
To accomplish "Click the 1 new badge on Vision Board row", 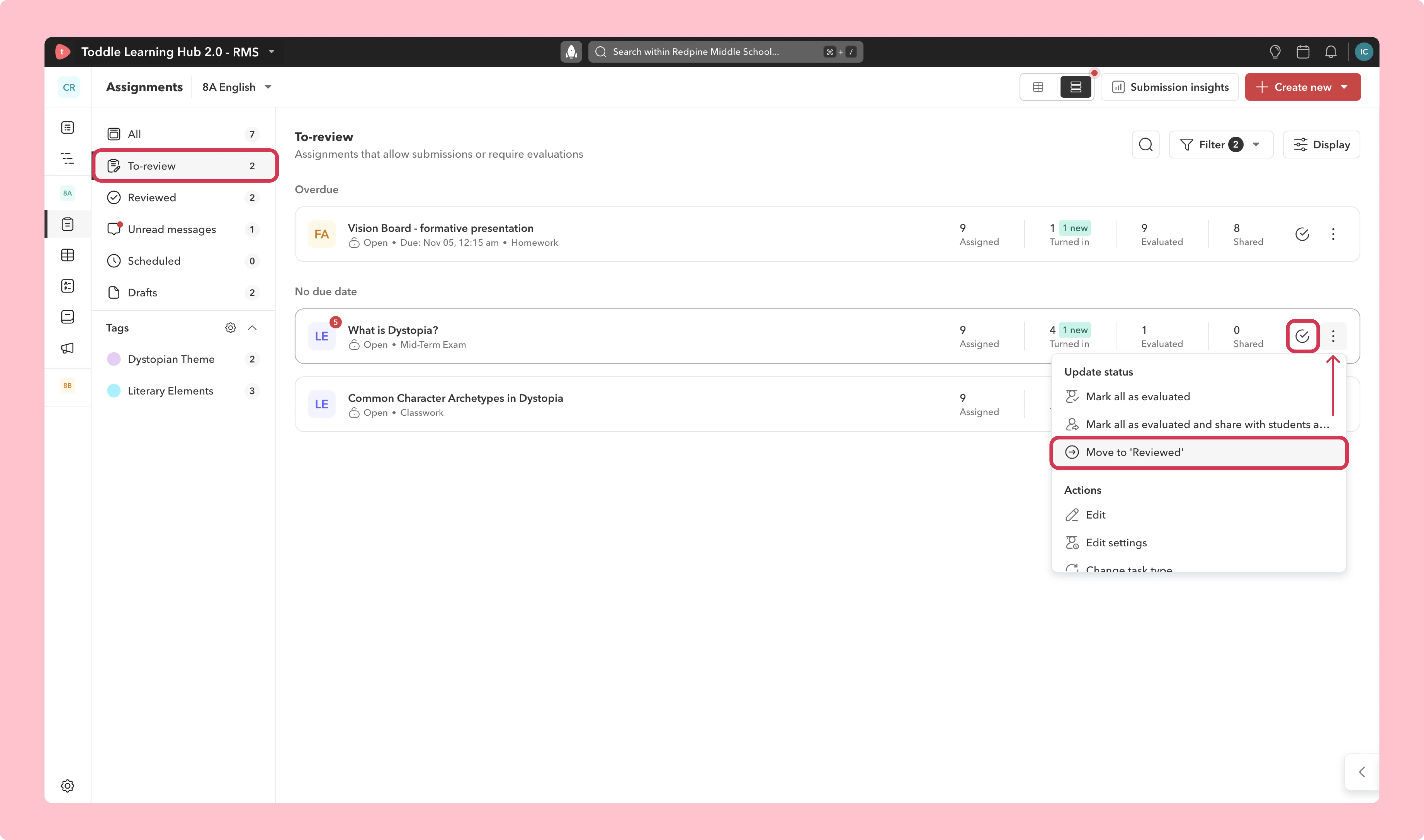I will tap(1075, 228).
